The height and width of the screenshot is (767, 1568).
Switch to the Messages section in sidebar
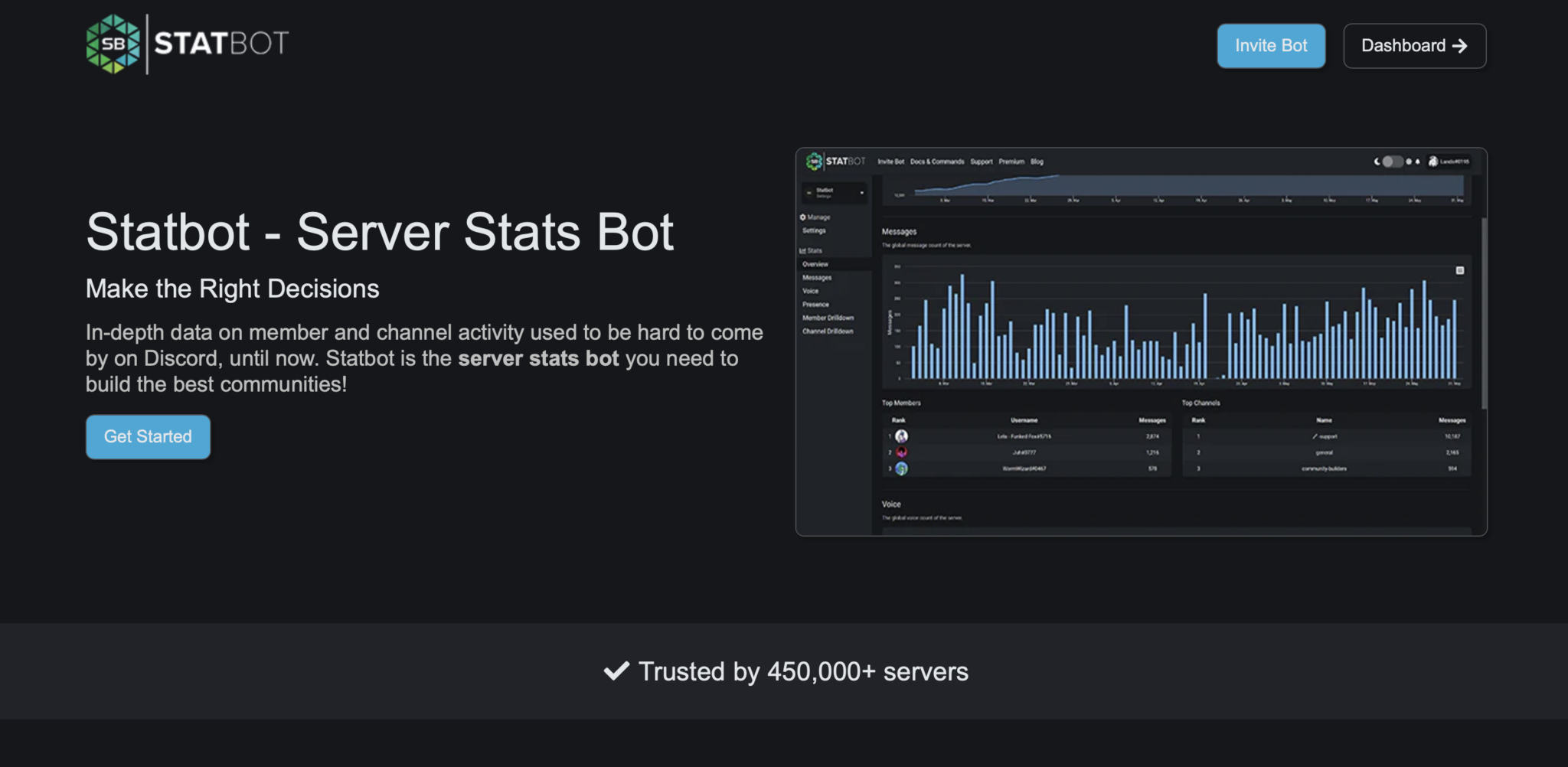tap(816, 278)
